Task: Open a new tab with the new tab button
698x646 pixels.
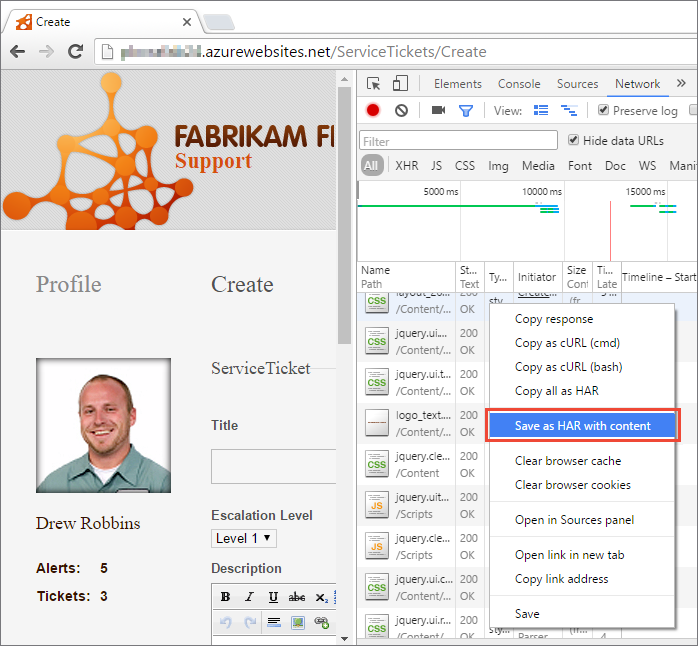Action: 219,21
